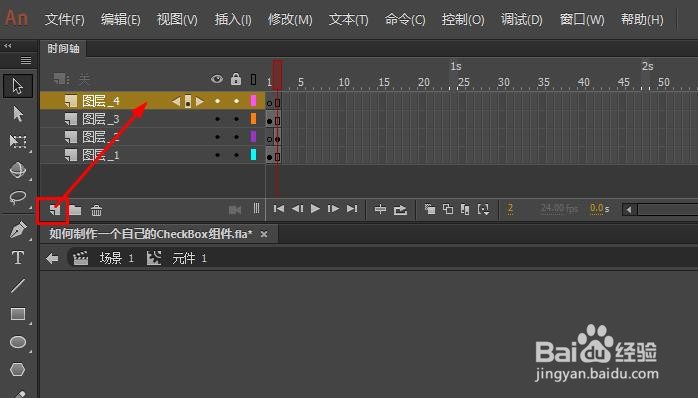Select the PolyStar hexagon tool
The height and width of the screenshot is (398, 698).
click(18, 370)
